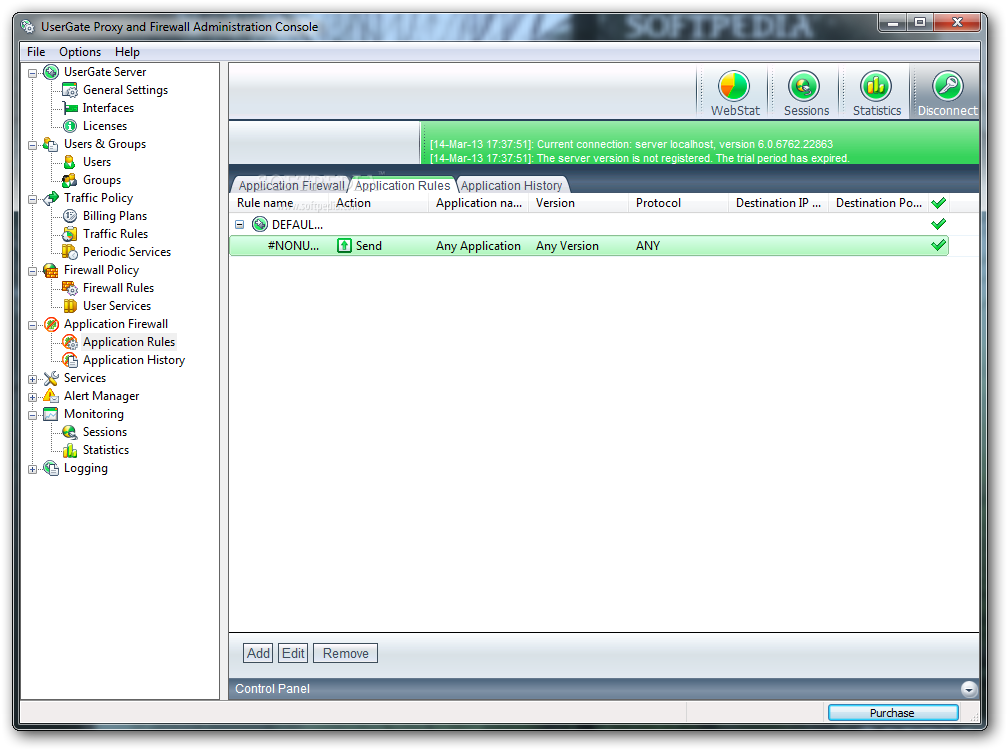
Task: Click the Purchase button
Action: click(892, 713)
